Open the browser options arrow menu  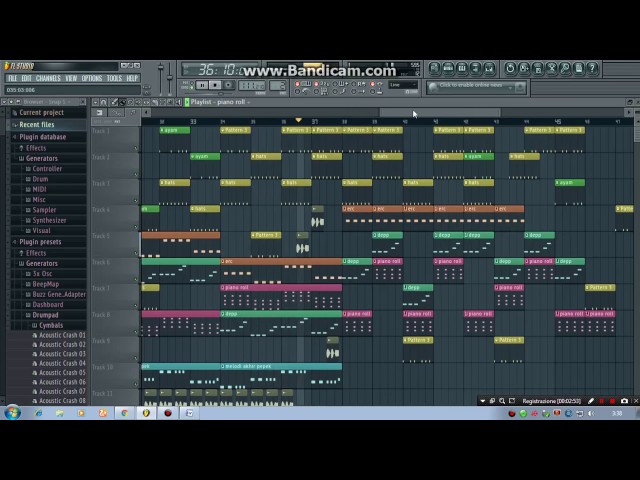(x=4, y=102)
